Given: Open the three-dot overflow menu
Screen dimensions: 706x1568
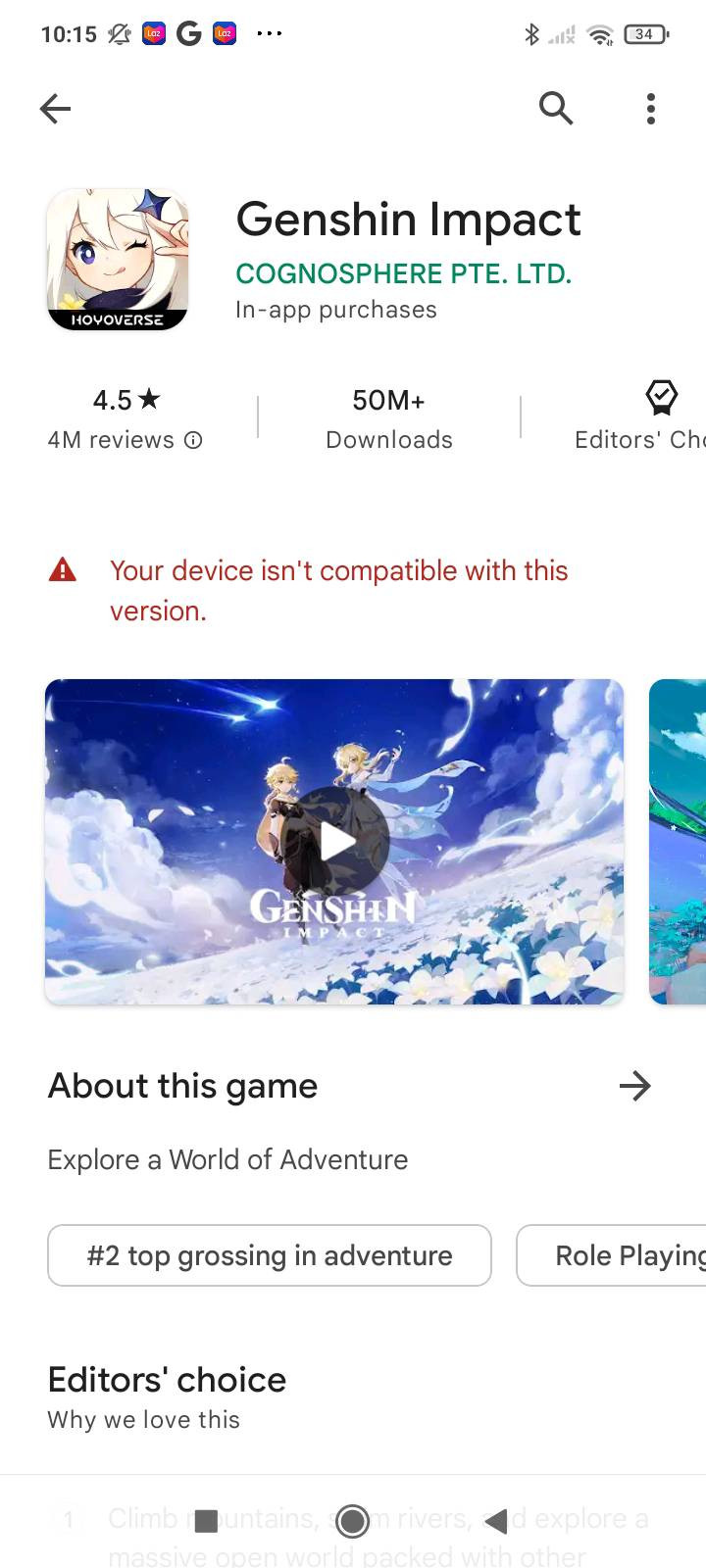Looking at the screenshot, I should pyautogui.click(x=651, y=109).
